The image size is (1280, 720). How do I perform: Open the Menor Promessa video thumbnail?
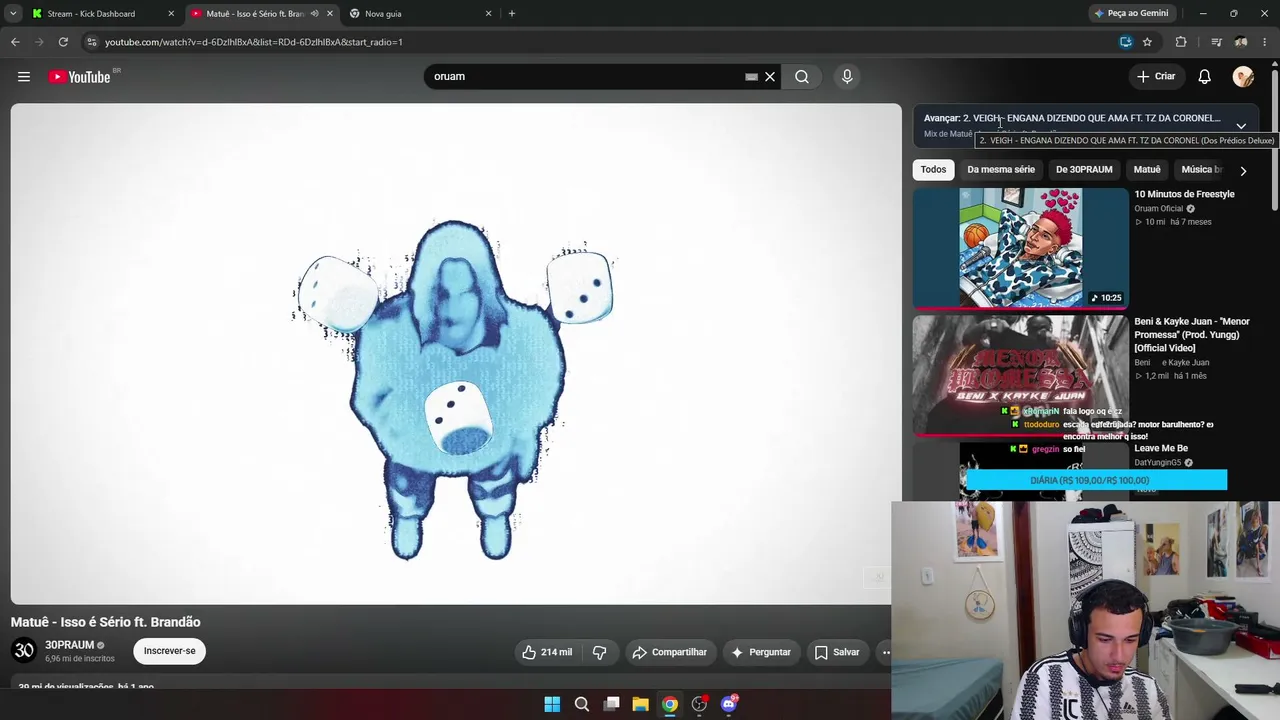coord(1020,375)
